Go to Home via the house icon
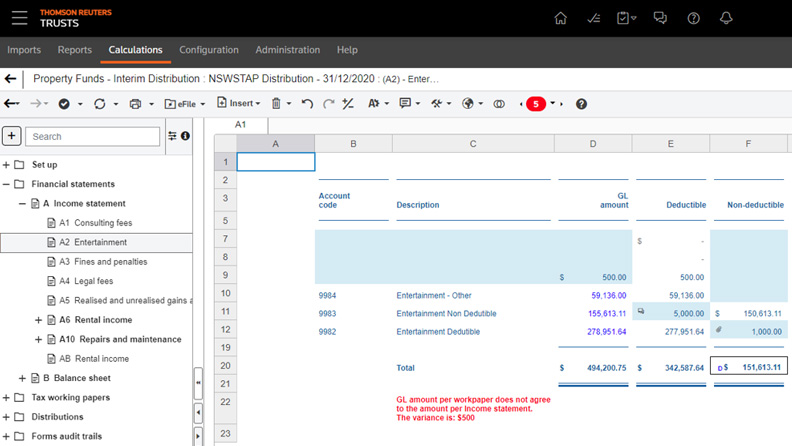This screenshot has height=446, width=792. 560,18
